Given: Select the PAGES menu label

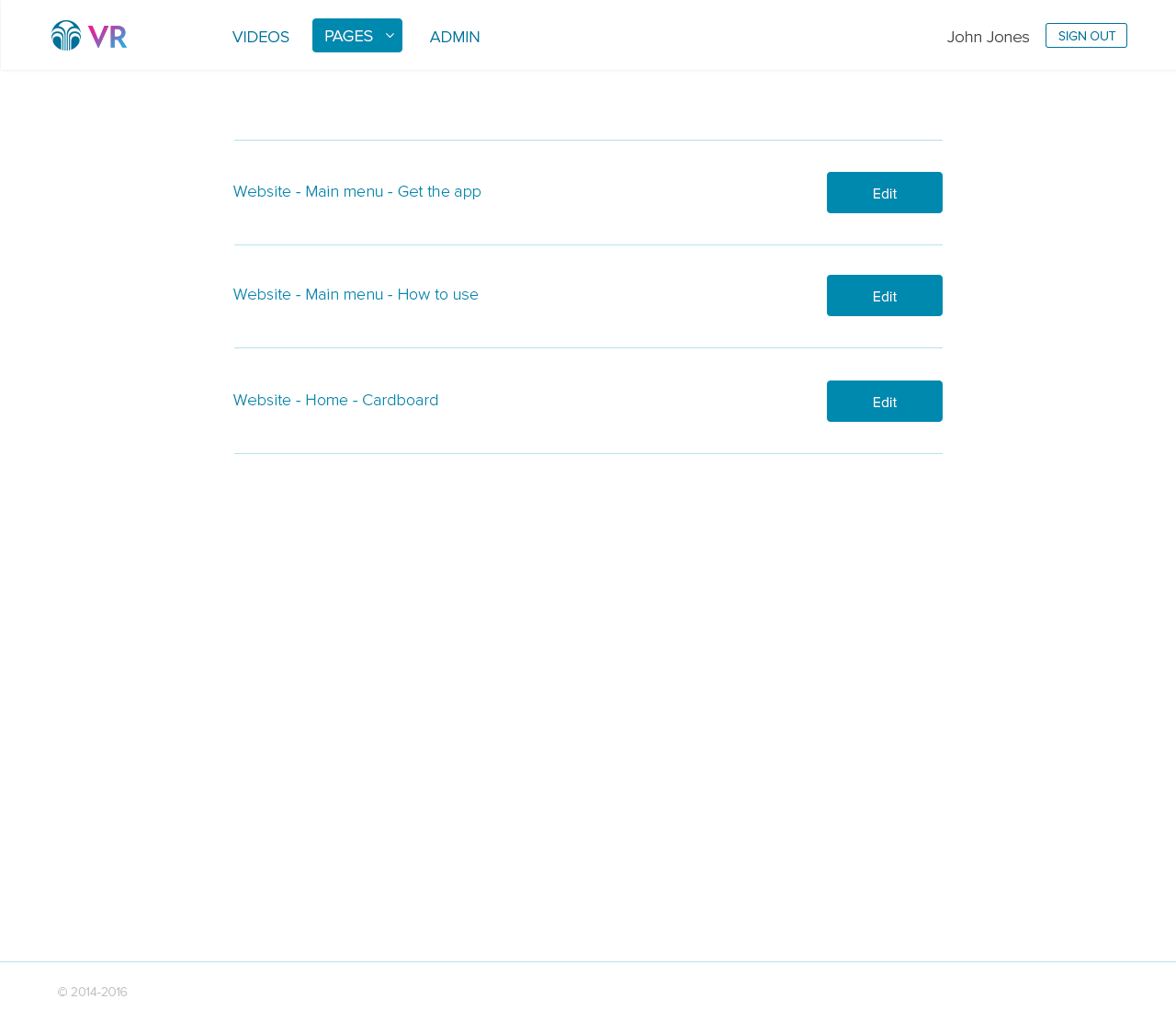Looking at the screenshot, I should click(x=348, y=36).
